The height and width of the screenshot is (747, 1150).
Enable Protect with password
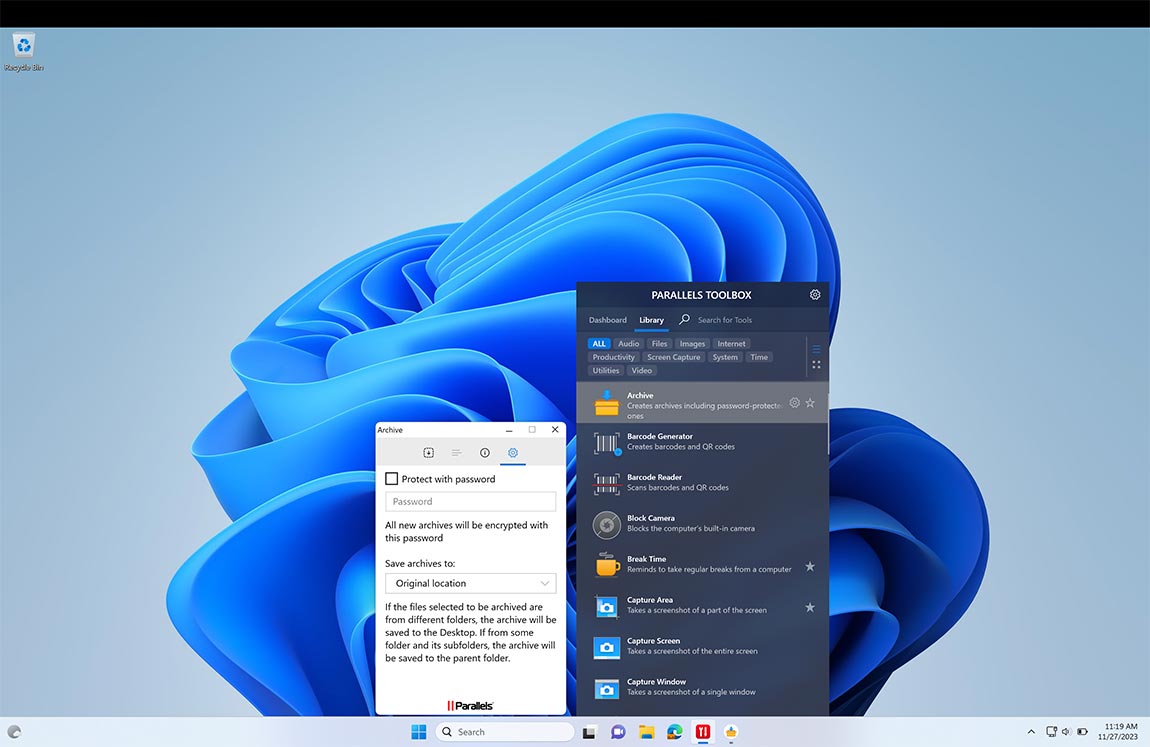click(x=391, y=478)
